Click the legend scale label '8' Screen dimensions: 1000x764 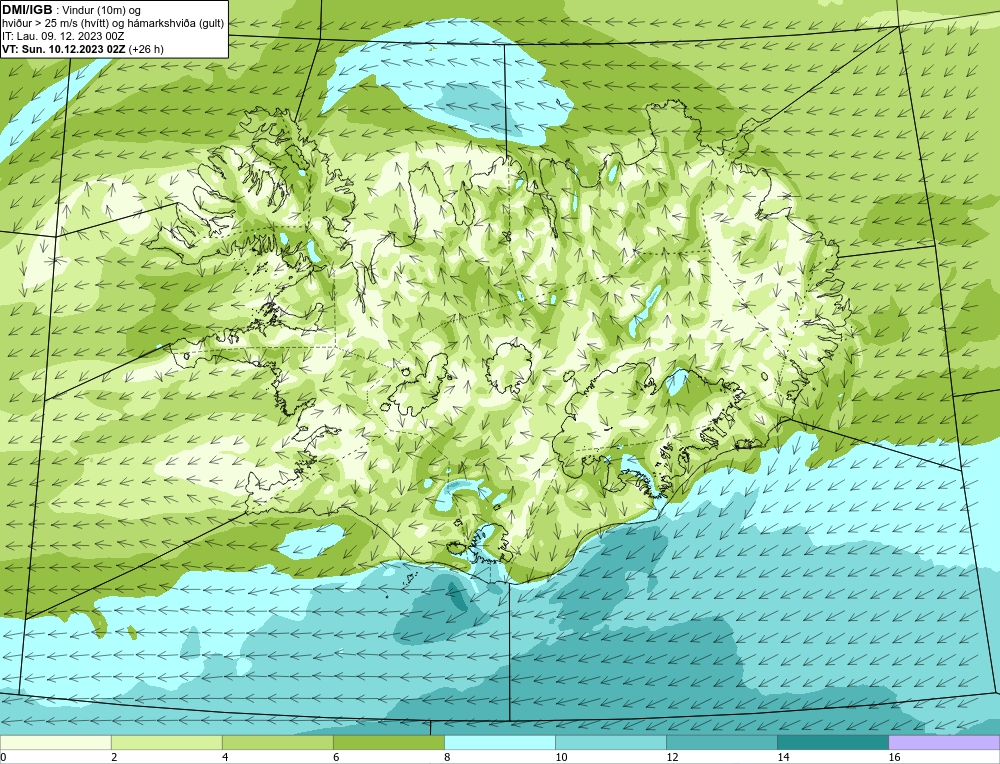click(447, 757)
